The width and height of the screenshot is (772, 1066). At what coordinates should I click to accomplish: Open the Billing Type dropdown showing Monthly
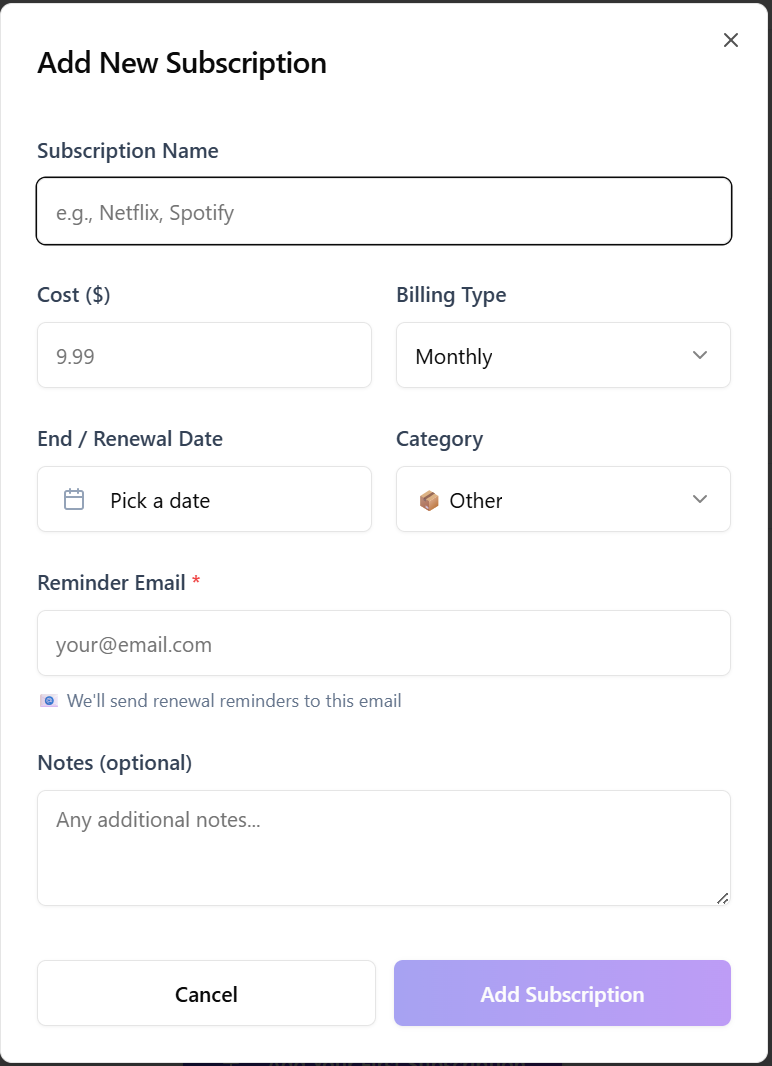point(563,355)
